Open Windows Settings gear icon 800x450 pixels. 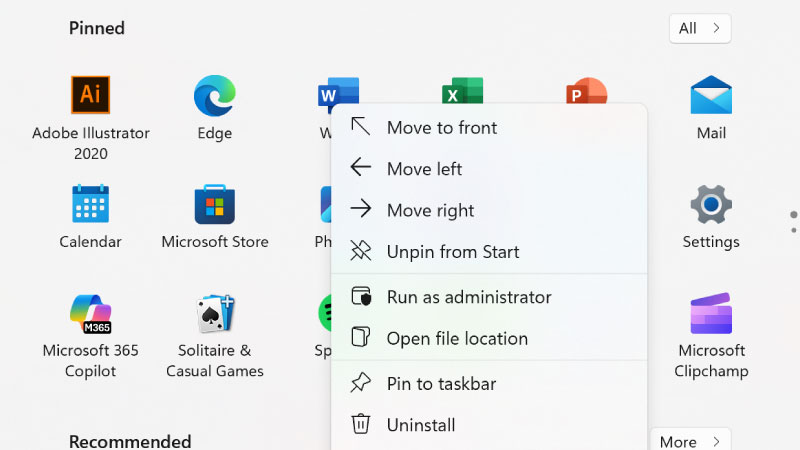click(711, 205)
